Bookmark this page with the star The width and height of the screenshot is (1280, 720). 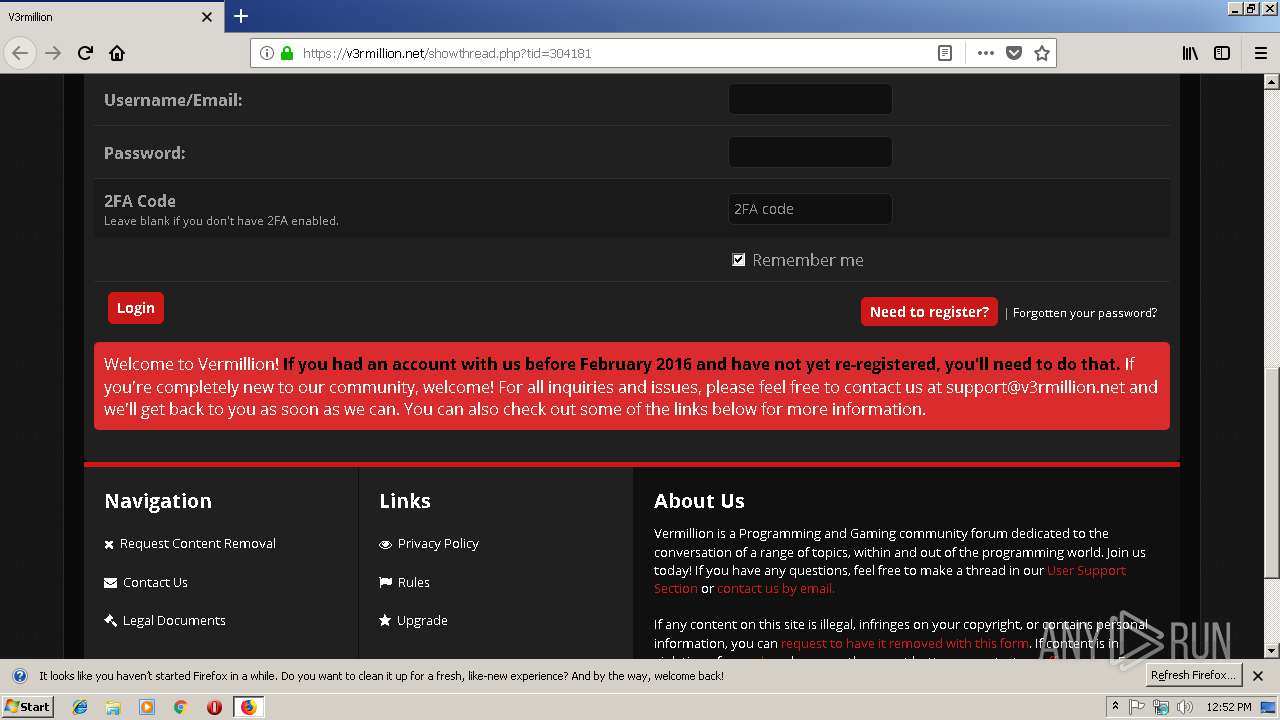1042,53
